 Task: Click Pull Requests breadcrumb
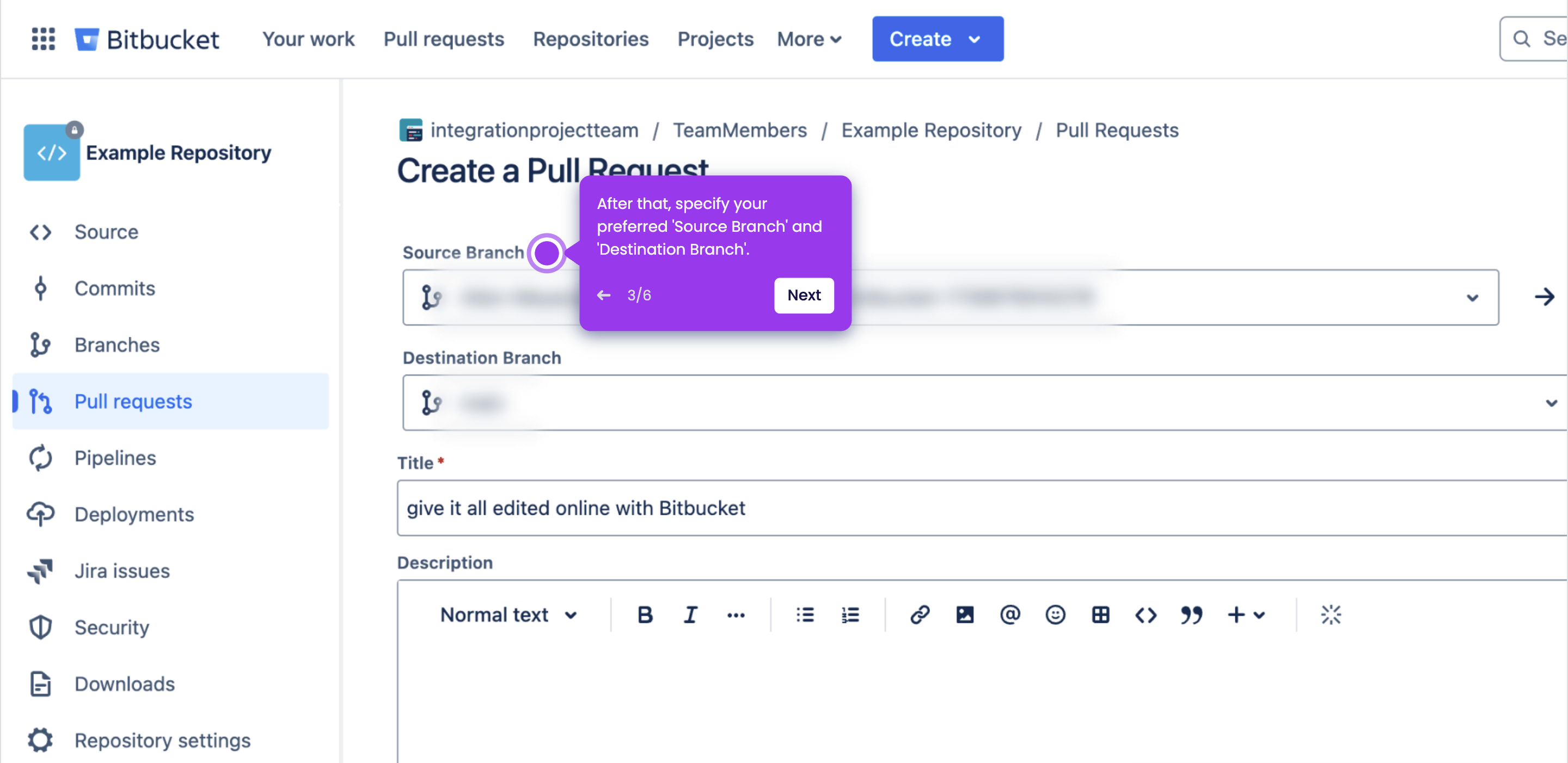(1117, 130)
